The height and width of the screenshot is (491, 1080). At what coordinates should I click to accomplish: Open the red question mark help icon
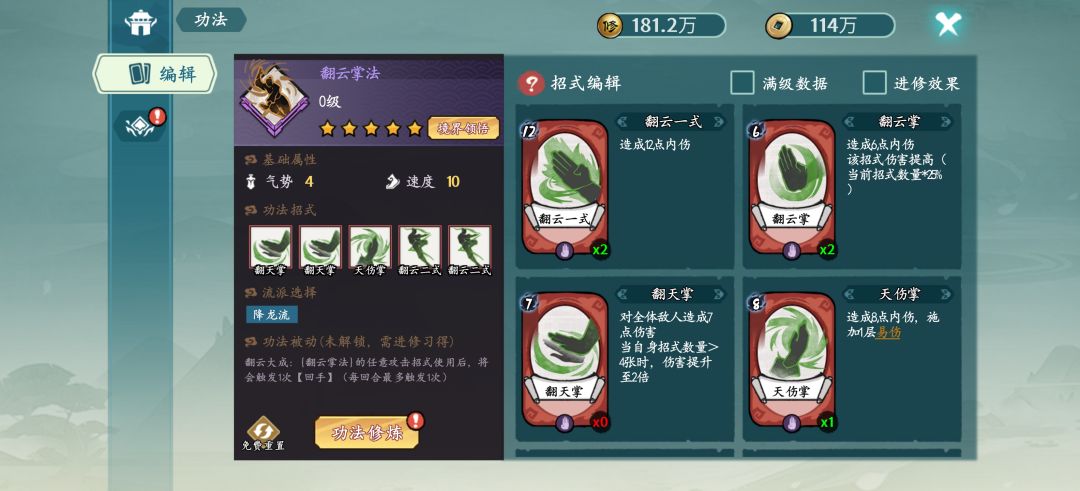tap(531, 84)
